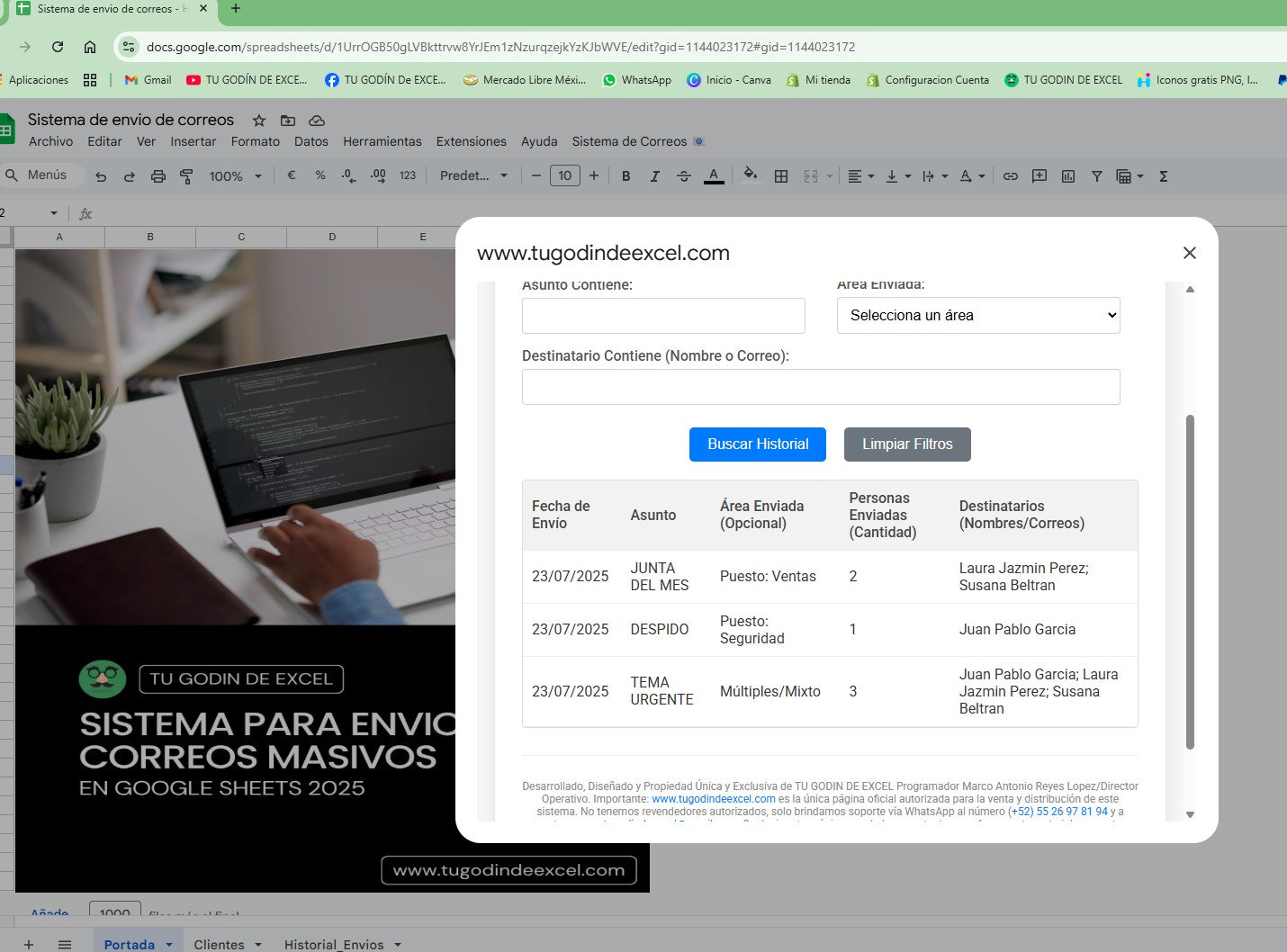This screenshot has height=952, width=1287.
Task: Click the font size field showing 10
Action: tap(565, 175)
